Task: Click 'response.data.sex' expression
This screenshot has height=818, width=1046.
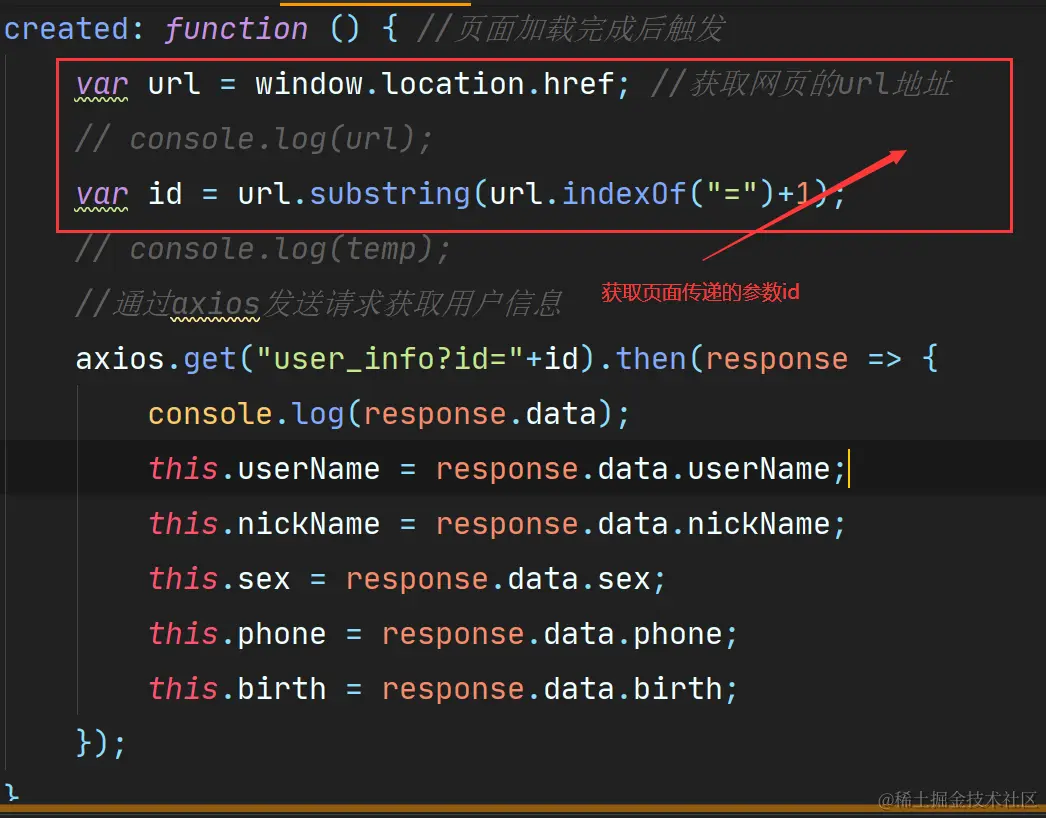Action: pyautogui.click(x=498, y=578)
